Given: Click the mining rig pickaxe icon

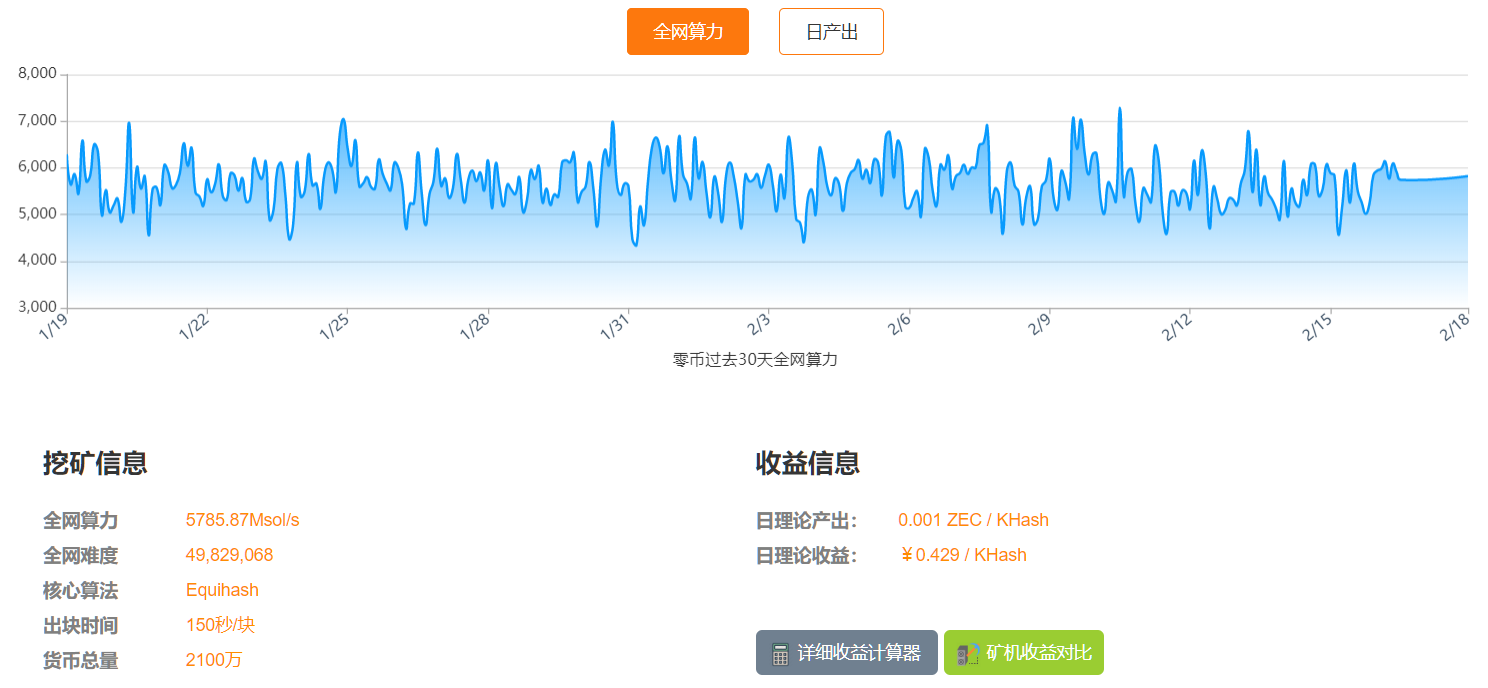Looking at the screenshot, I should tap(967, 654).
